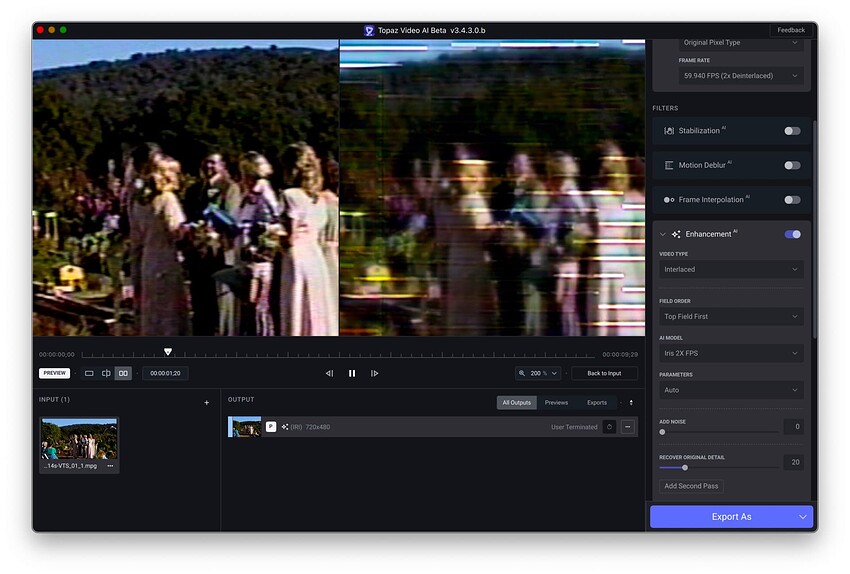Toggle Stabilization filter on
This screenshot has width=850, height=574.
[x=792, y=131]
